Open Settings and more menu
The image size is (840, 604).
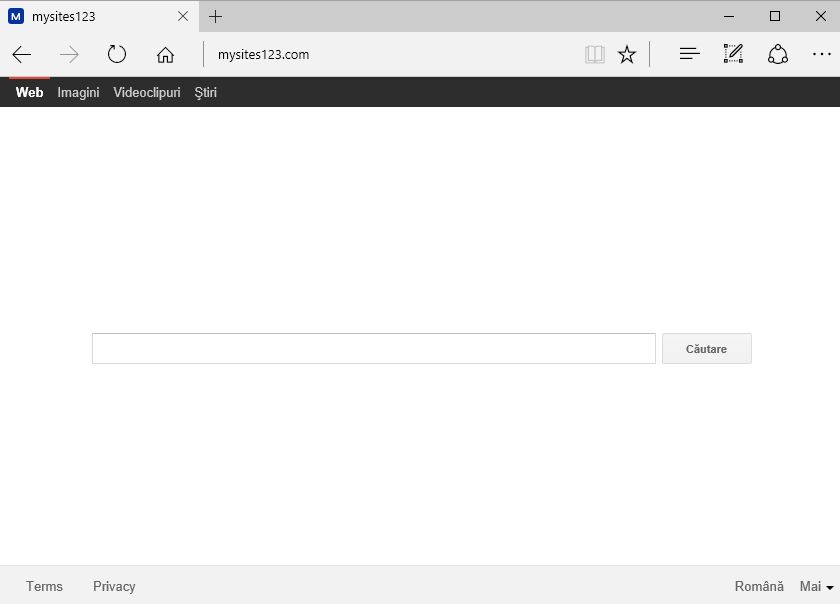(x=822, y=54)
